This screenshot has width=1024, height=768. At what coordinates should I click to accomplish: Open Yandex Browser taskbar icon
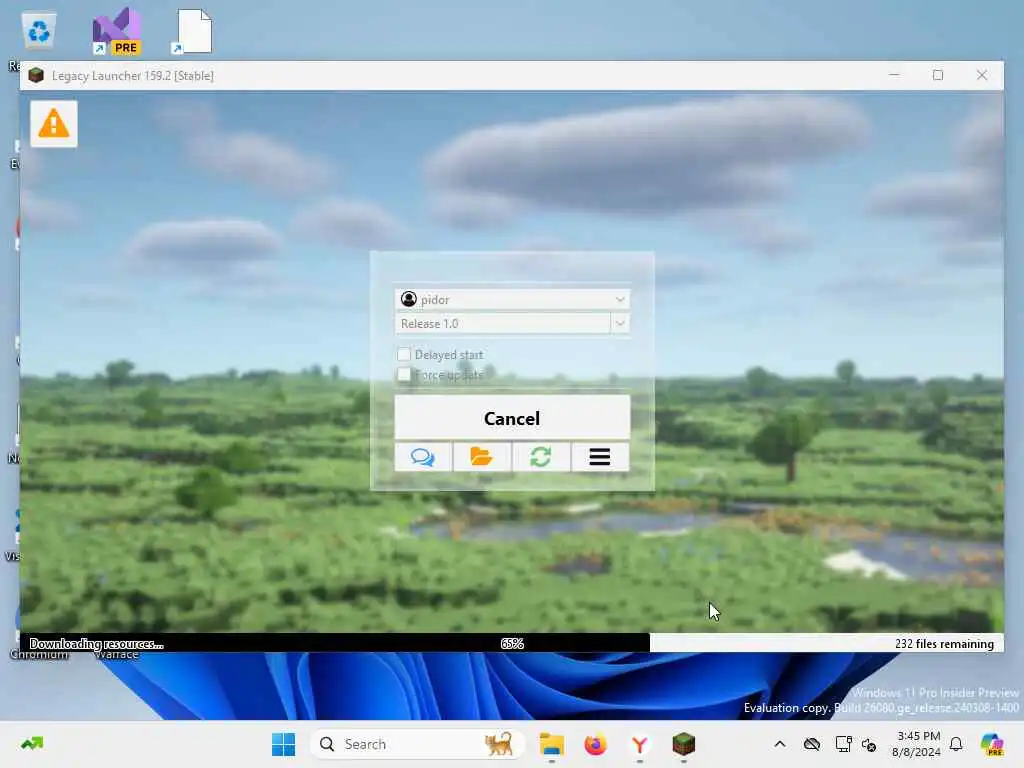[x=639, y=744]
